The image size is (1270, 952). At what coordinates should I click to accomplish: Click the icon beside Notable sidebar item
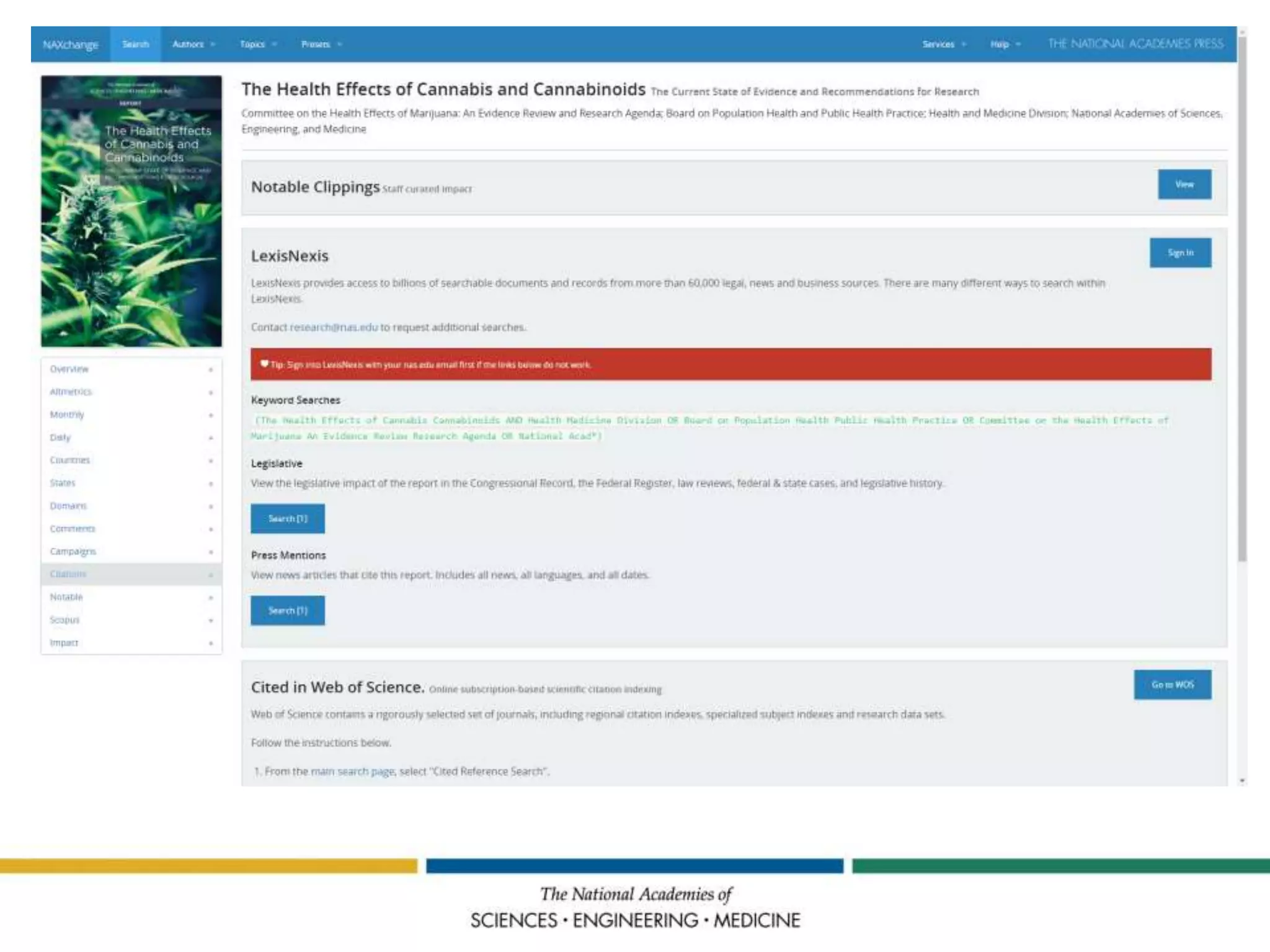coord(211,597)
